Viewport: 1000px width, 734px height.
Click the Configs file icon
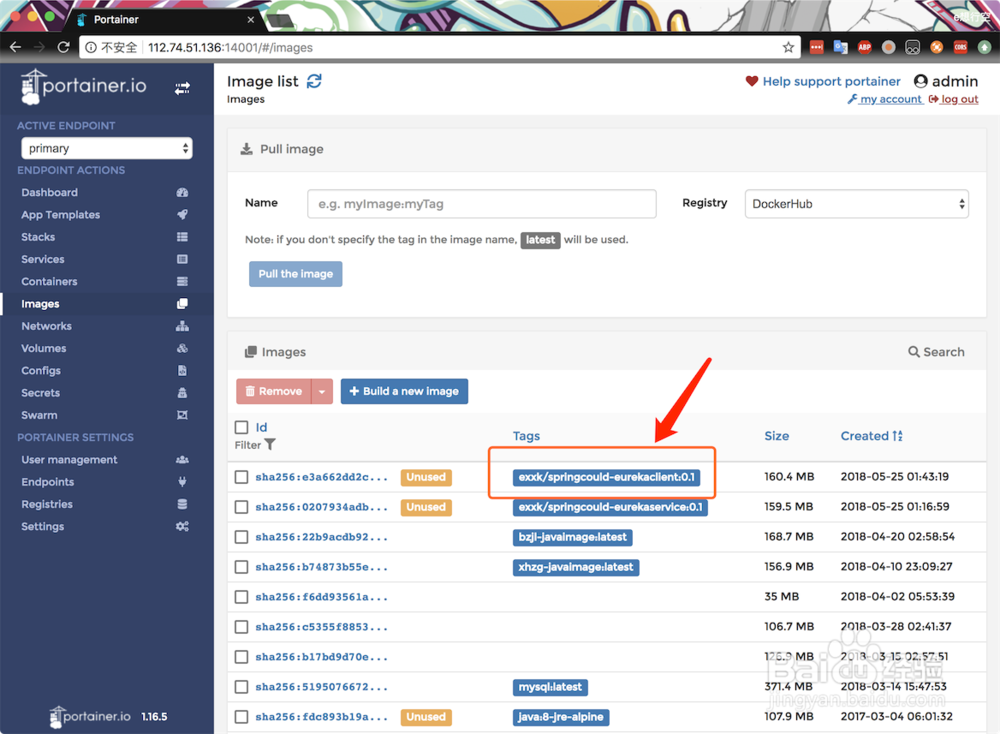pos(182,371)
